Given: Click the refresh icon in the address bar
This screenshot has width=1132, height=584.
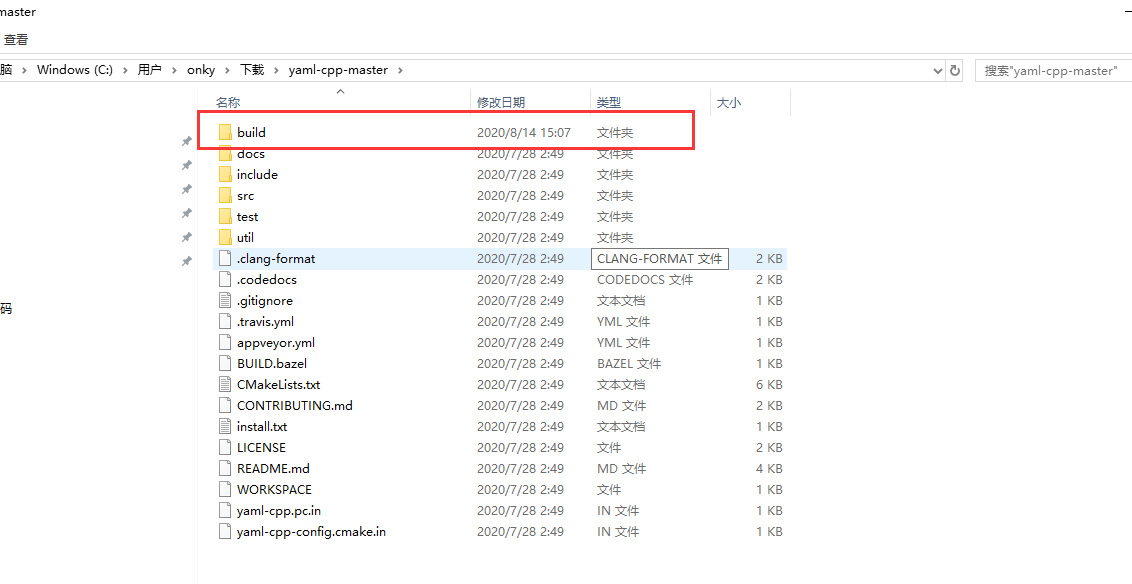Looking at the screenshot, I should [x=954, y=70].
